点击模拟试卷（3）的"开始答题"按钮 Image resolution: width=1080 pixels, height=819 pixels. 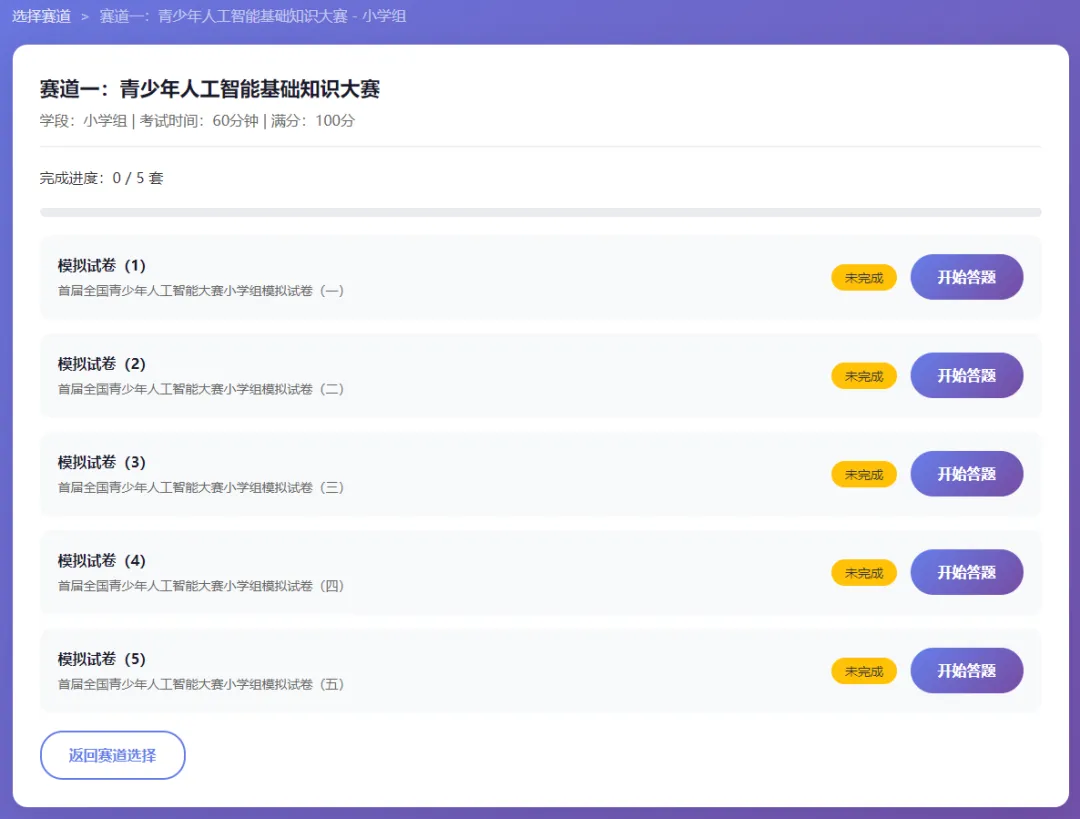pos(966,473)
